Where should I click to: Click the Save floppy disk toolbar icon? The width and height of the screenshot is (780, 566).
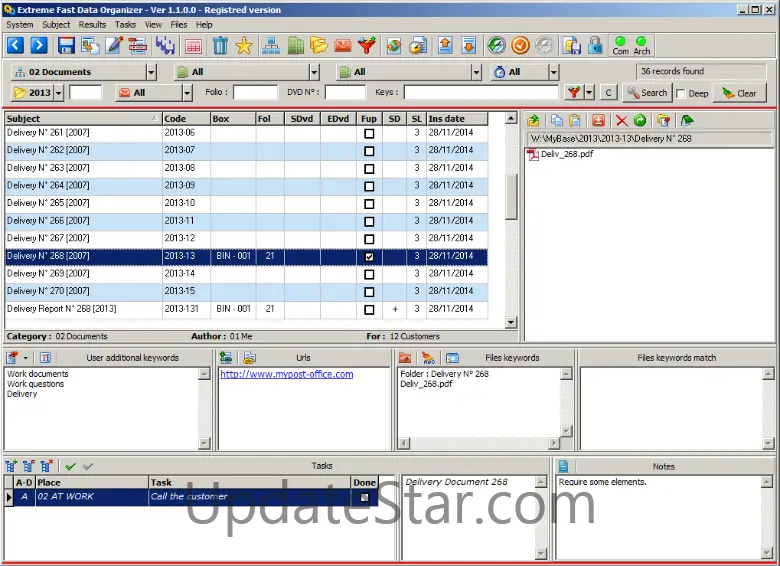(x=66, y=45)
